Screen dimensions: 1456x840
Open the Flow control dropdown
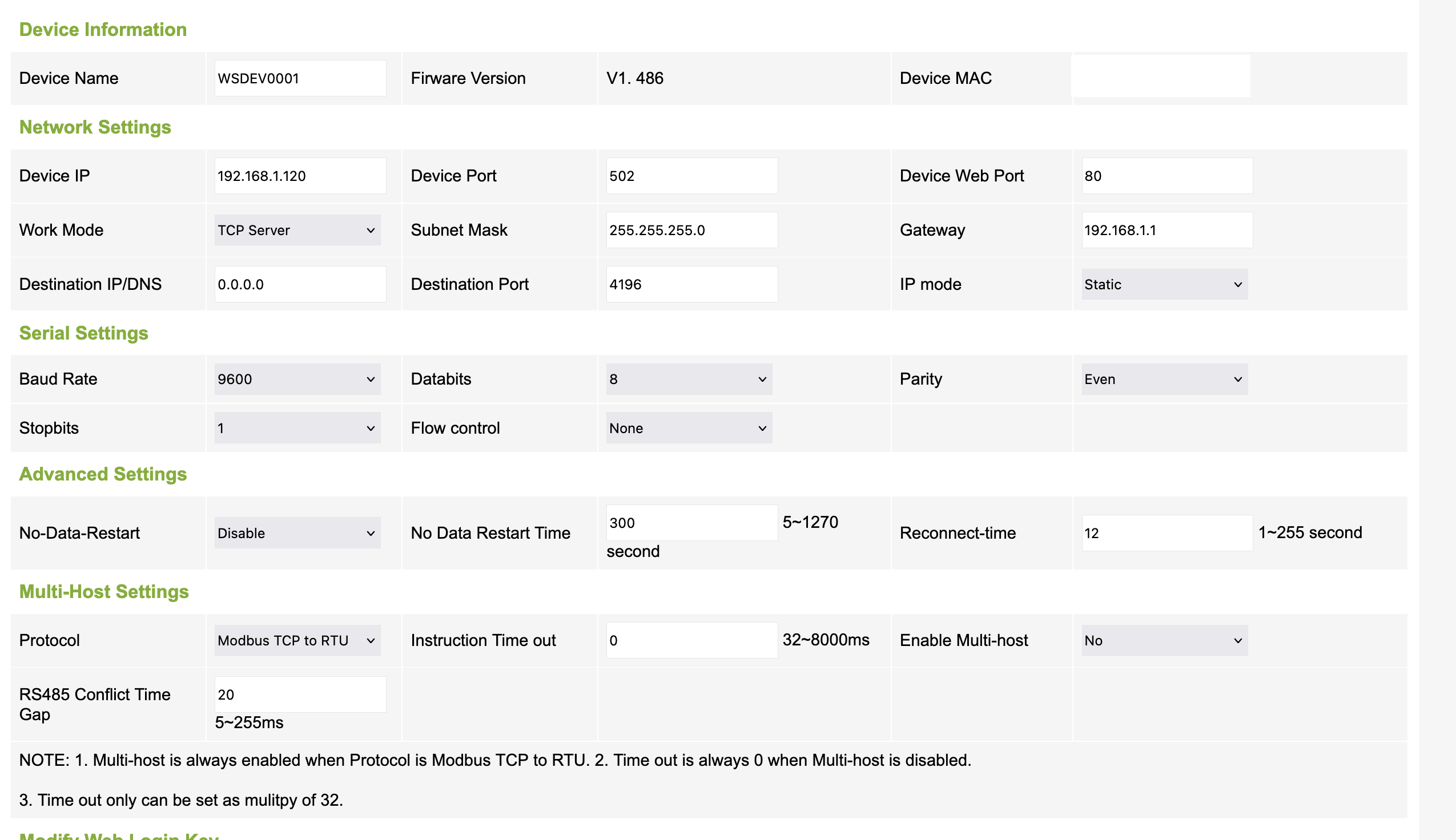(689, 428)
